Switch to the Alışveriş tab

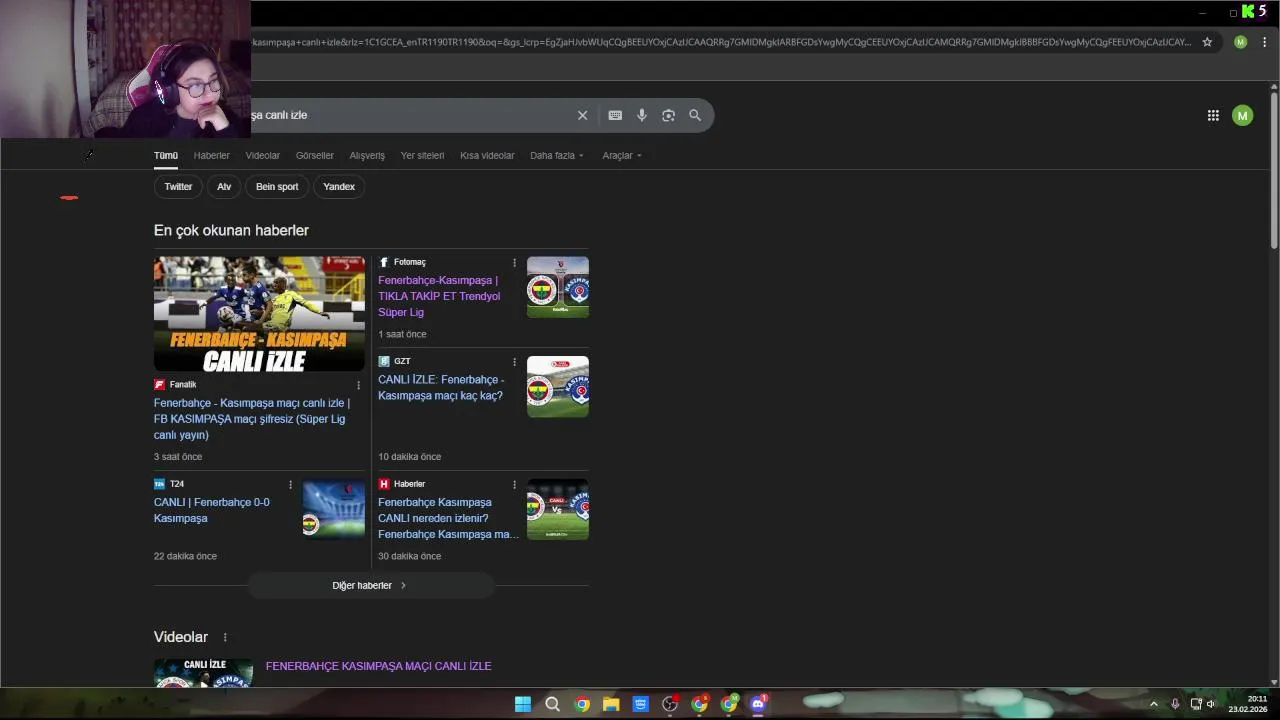(367, 156)
